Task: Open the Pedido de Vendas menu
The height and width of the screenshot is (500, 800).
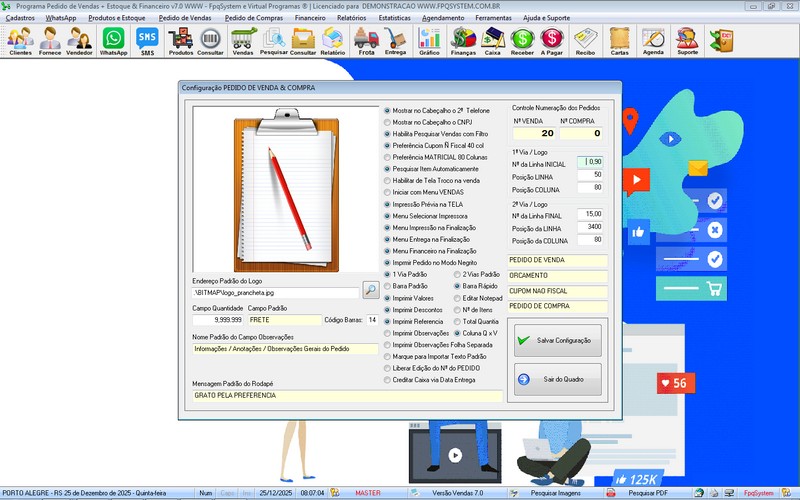Action: coord(185,18)
